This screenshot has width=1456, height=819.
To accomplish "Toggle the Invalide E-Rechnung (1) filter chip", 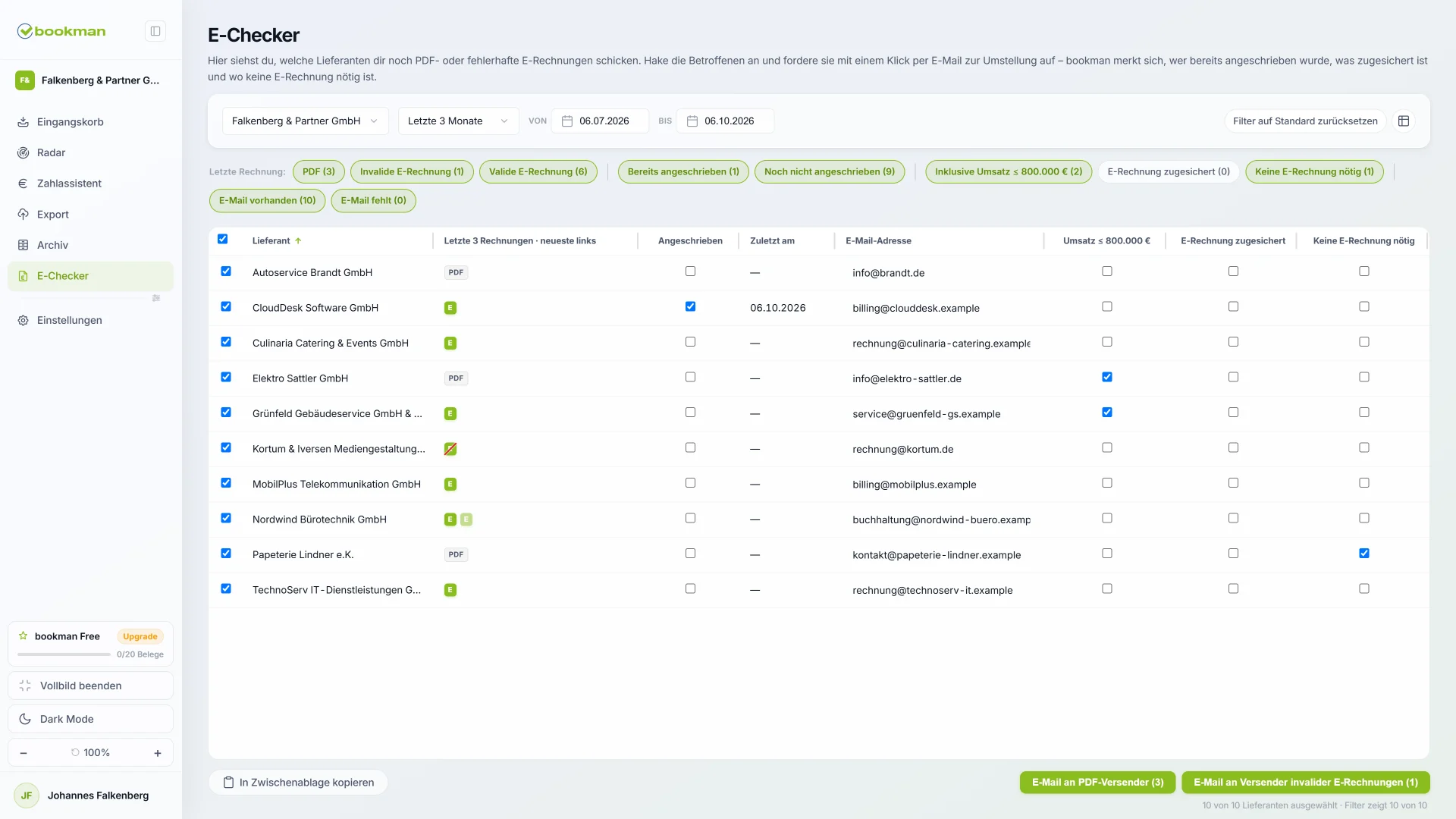I will 412,172.
